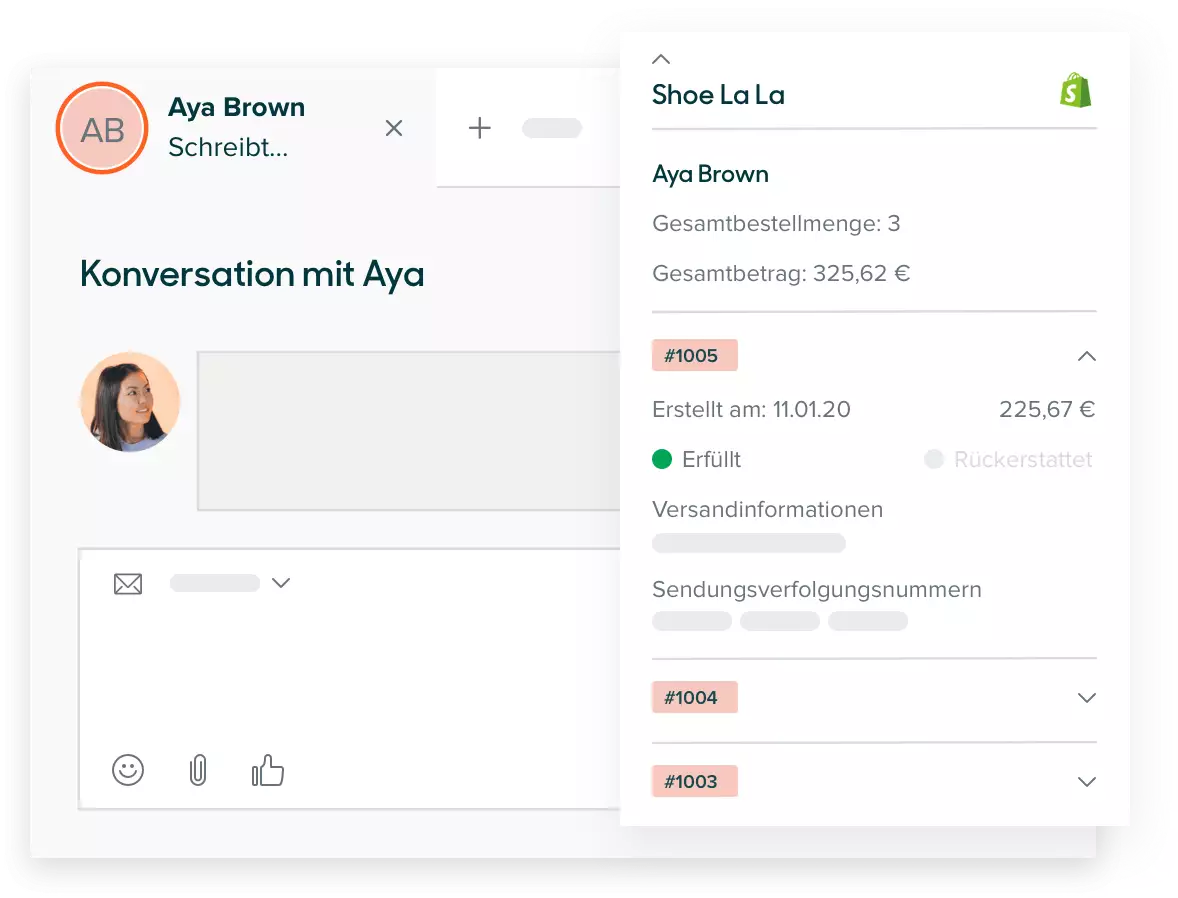Click the customer profile photo
This screenshot has height=898, width=1178.
[130, 402]
